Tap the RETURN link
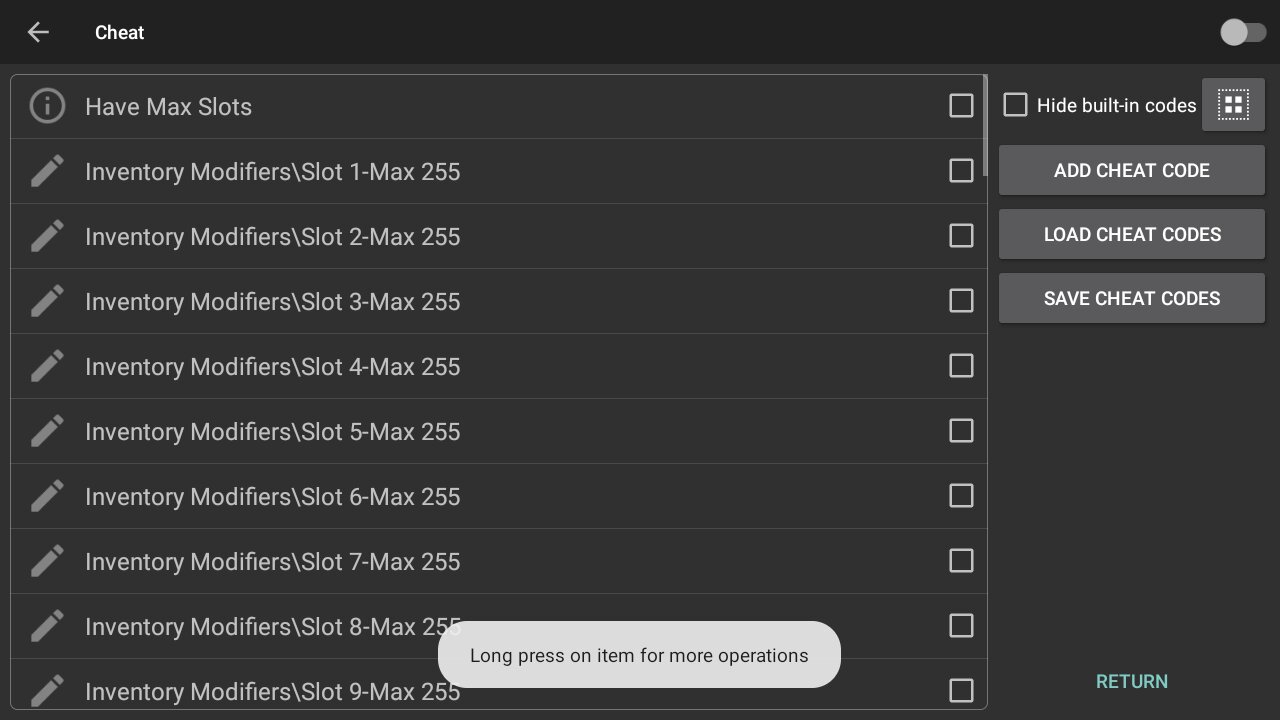The image size is (1280, 720). [x=1131, y=681]
